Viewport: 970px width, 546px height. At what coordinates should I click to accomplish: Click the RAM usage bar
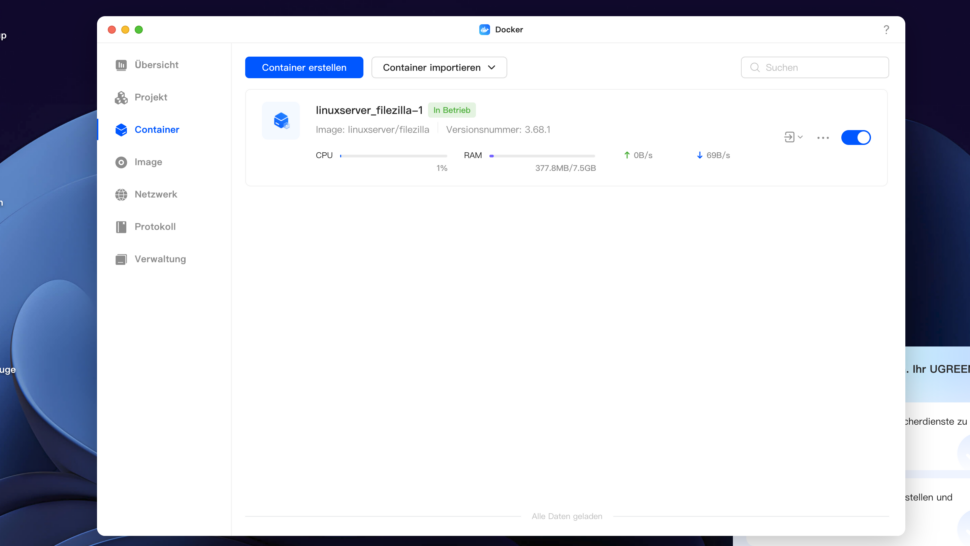click(542, 156)
